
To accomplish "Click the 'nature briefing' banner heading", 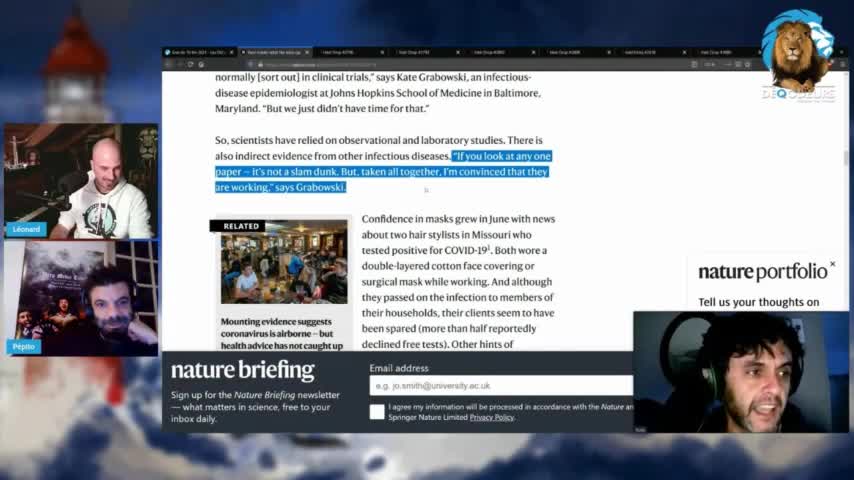I will pos(243,370).
